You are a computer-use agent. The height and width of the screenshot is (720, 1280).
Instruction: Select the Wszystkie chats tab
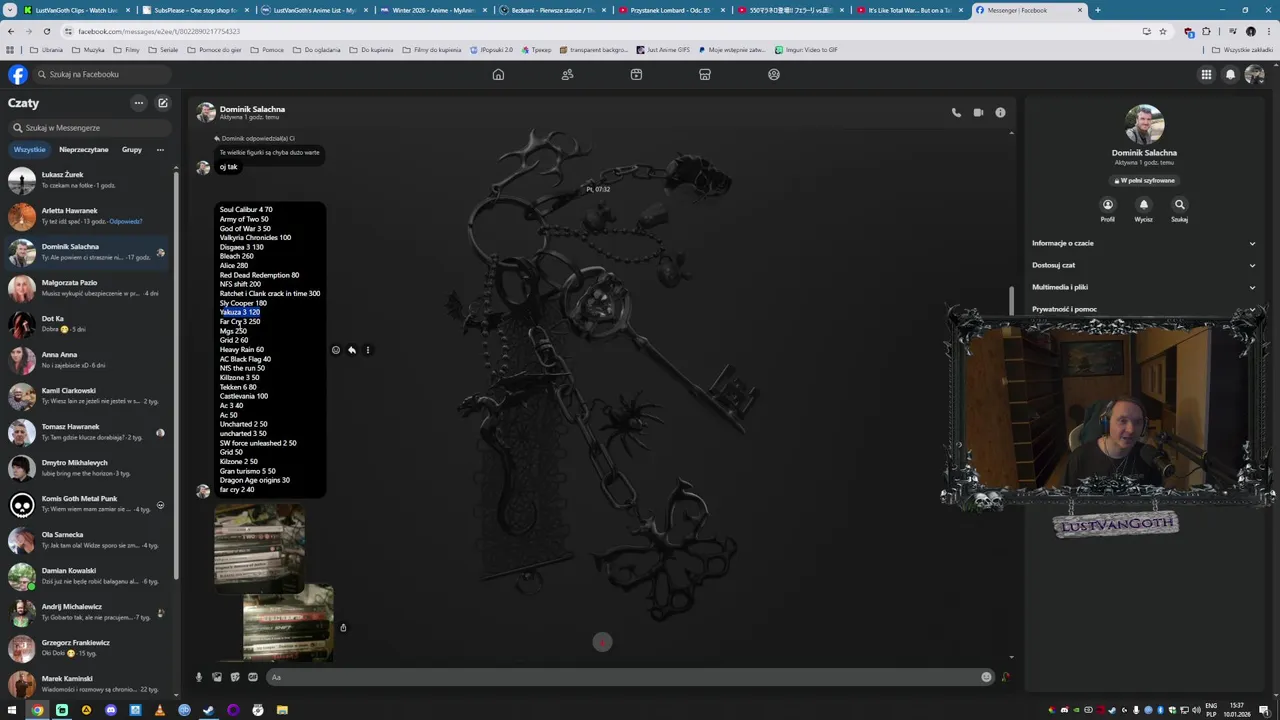tap(29, 150)
